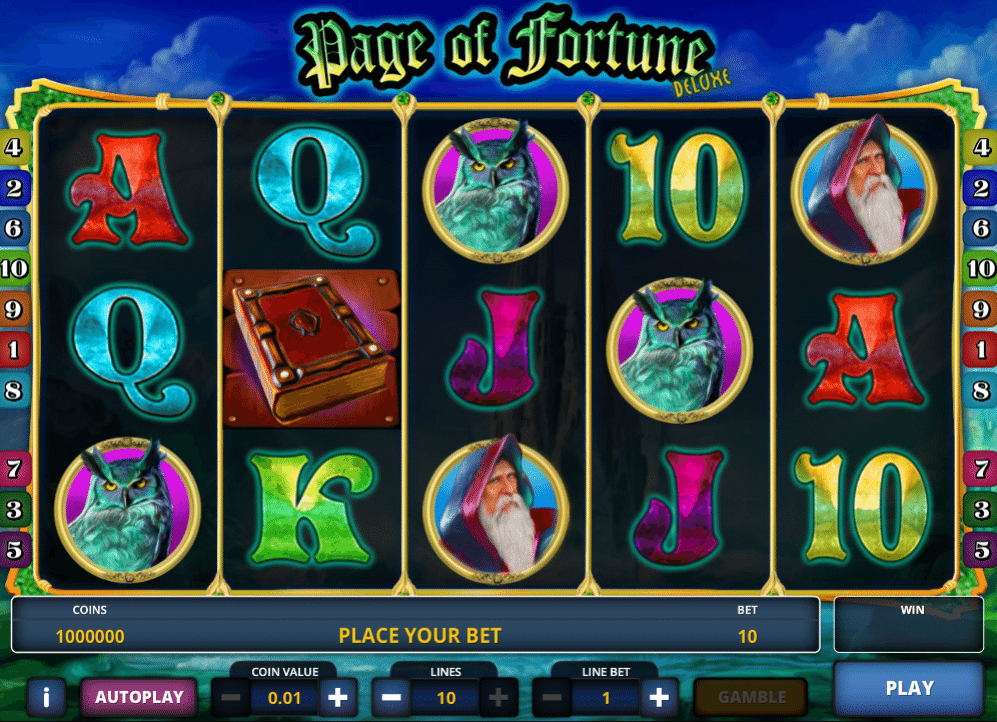This screenshot has width=997, height=722.
Task: Open the info paytable button
Action: 46,697
